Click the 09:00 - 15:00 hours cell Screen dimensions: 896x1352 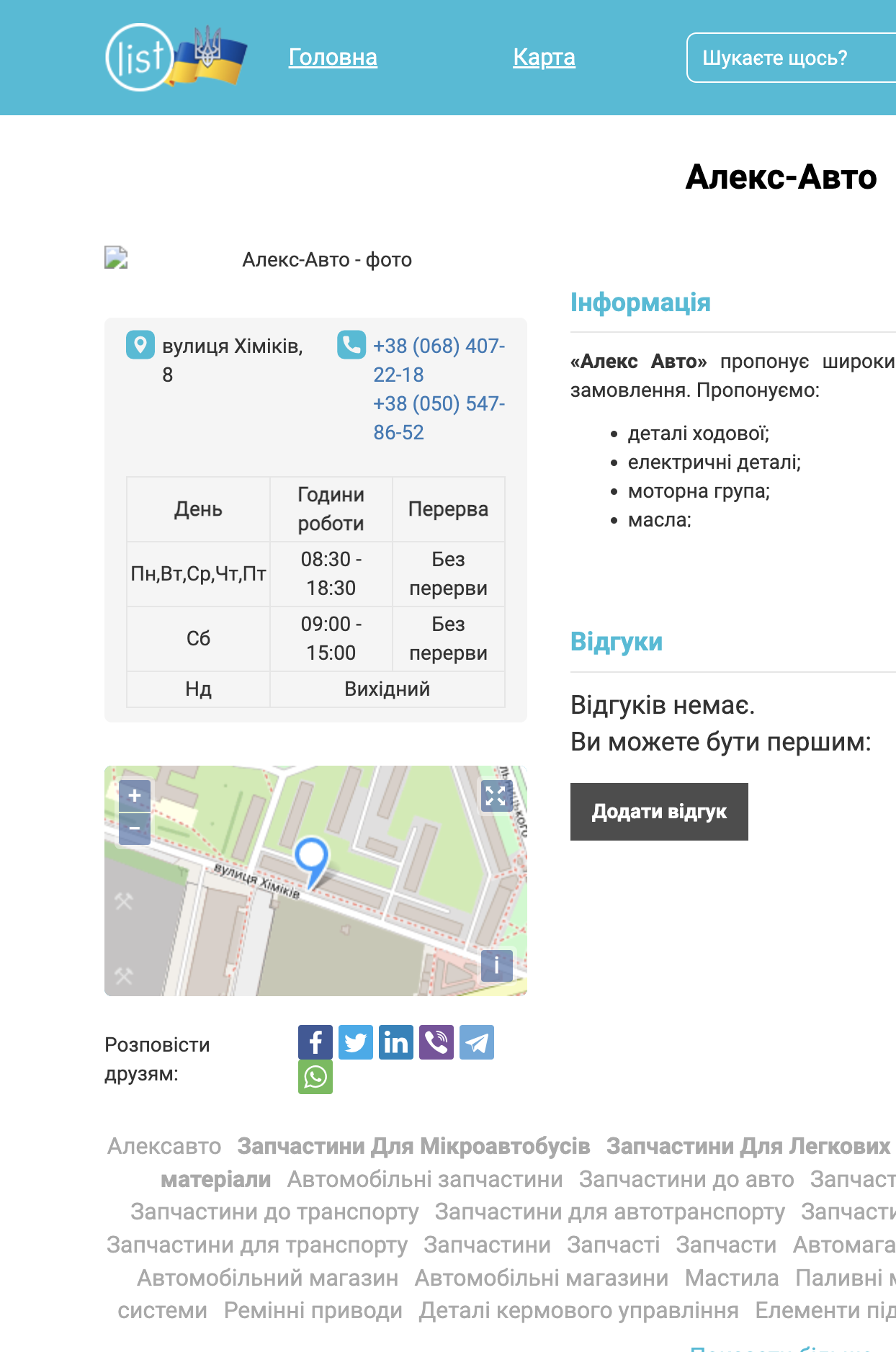331,639
